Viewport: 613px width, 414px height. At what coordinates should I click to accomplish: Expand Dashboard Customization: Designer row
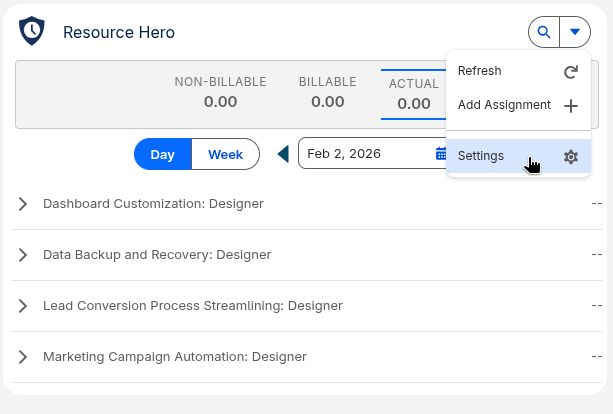point(23,204)
